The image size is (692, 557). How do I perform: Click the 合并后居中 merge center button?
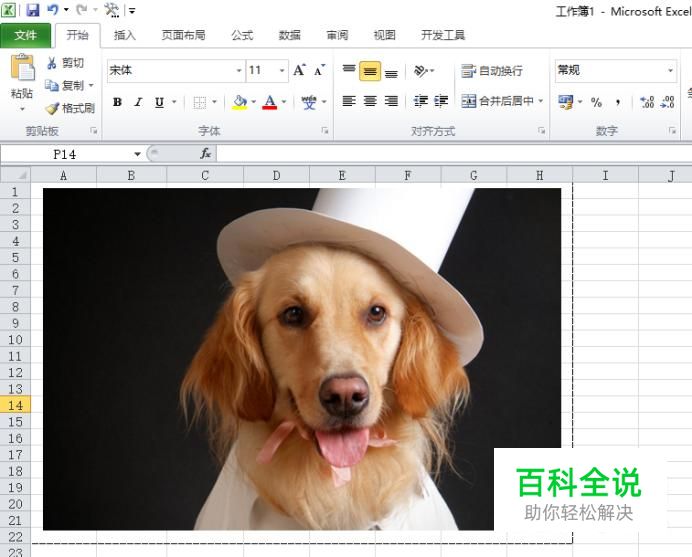coord(497,102)
